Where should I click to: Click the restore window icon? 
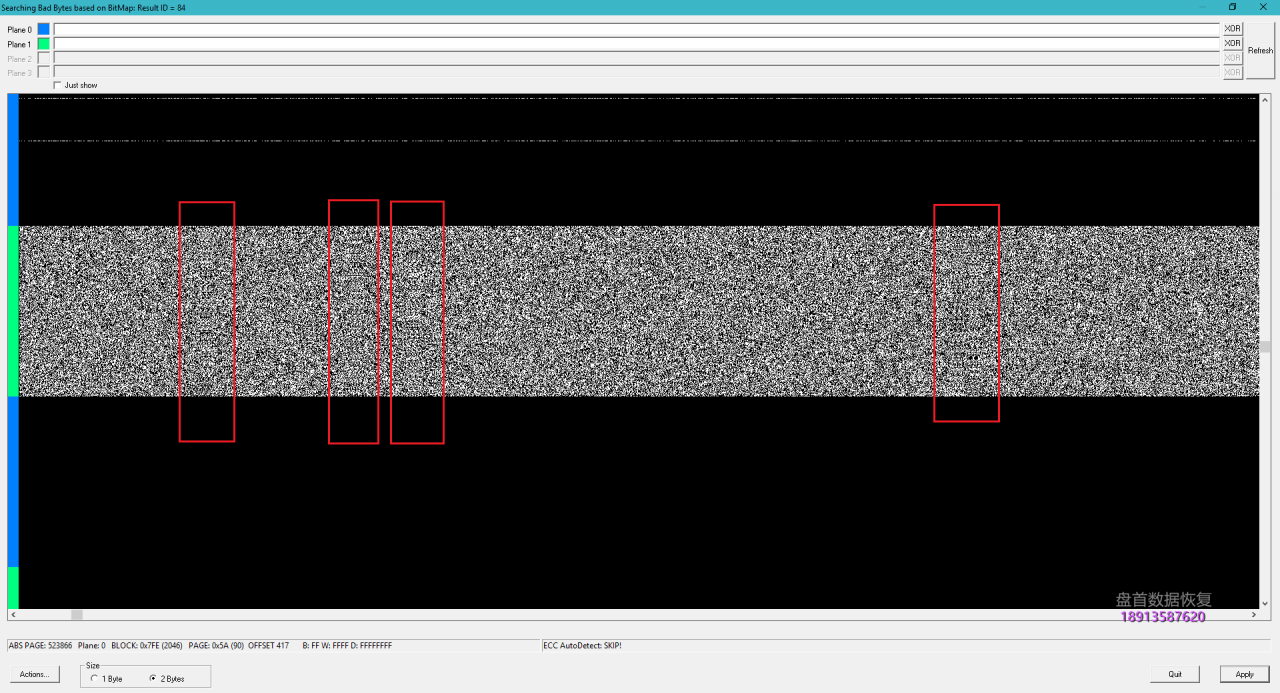pyautogui.click(x=1232, y=7)
